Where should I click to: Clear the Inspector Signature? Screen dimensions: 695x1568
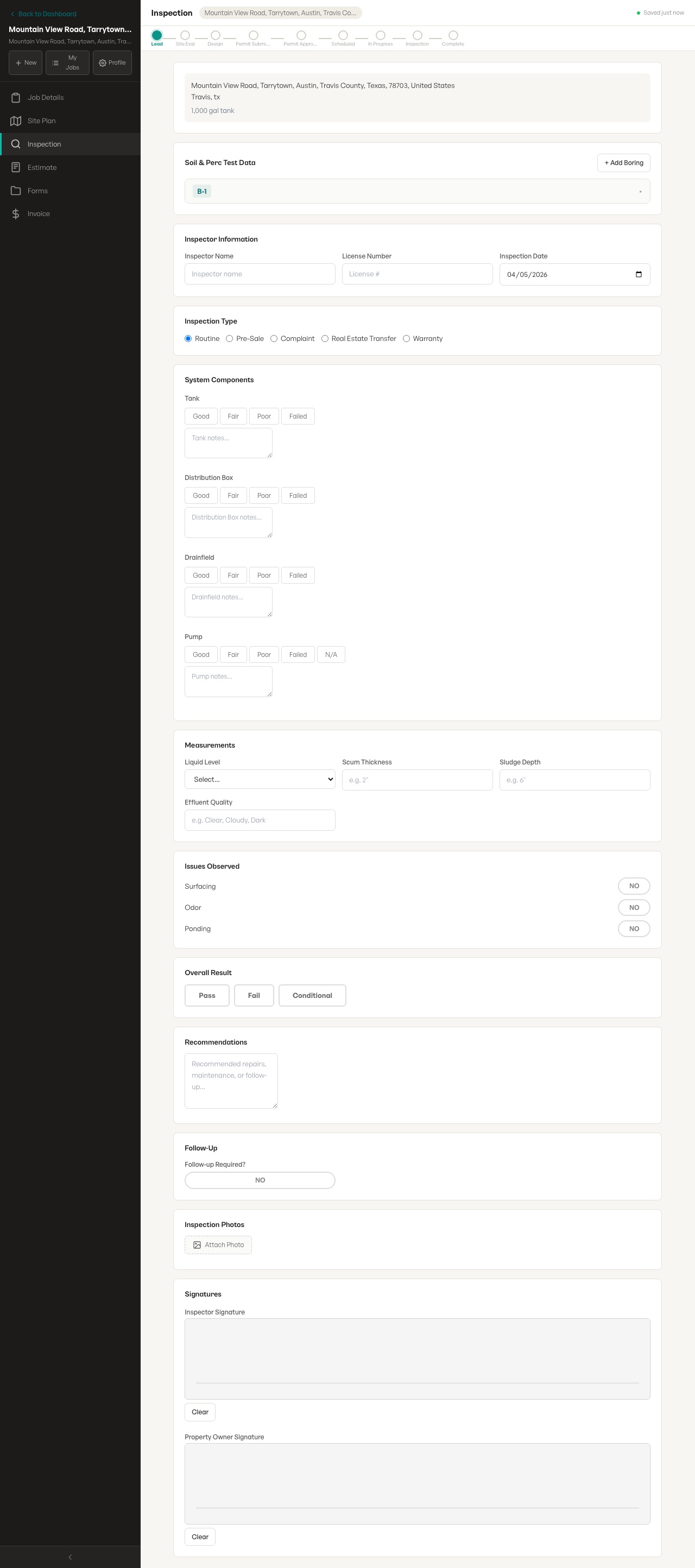[200, 1412]
